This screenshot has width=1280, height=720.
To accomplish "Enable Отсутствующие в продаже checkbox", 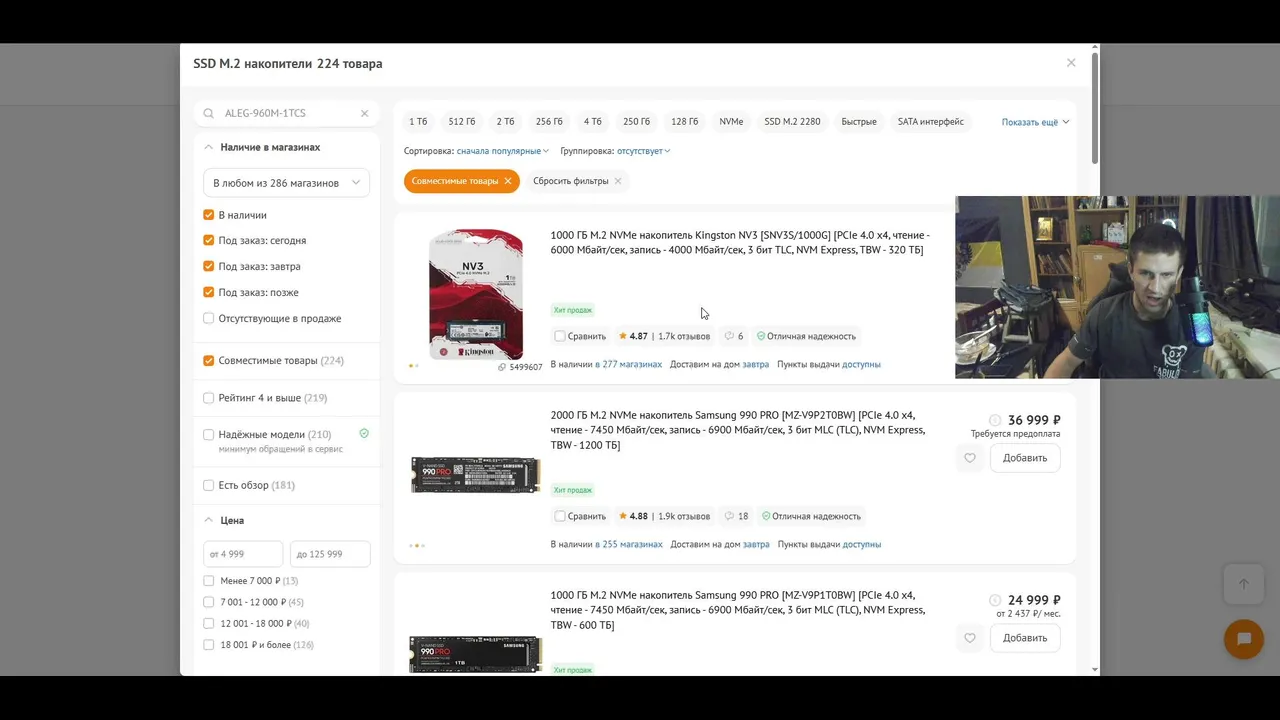I will pos(209,318).
